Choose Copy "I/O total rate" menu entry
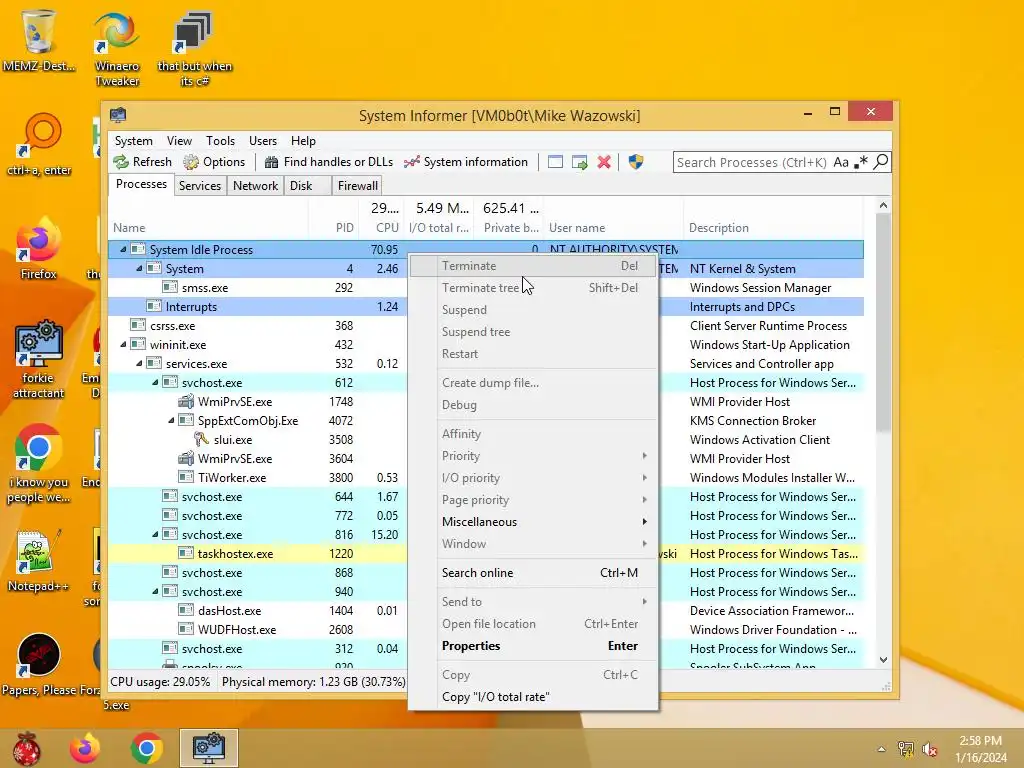The height and width of the screenshot is (768, 1024). (534, 697)
